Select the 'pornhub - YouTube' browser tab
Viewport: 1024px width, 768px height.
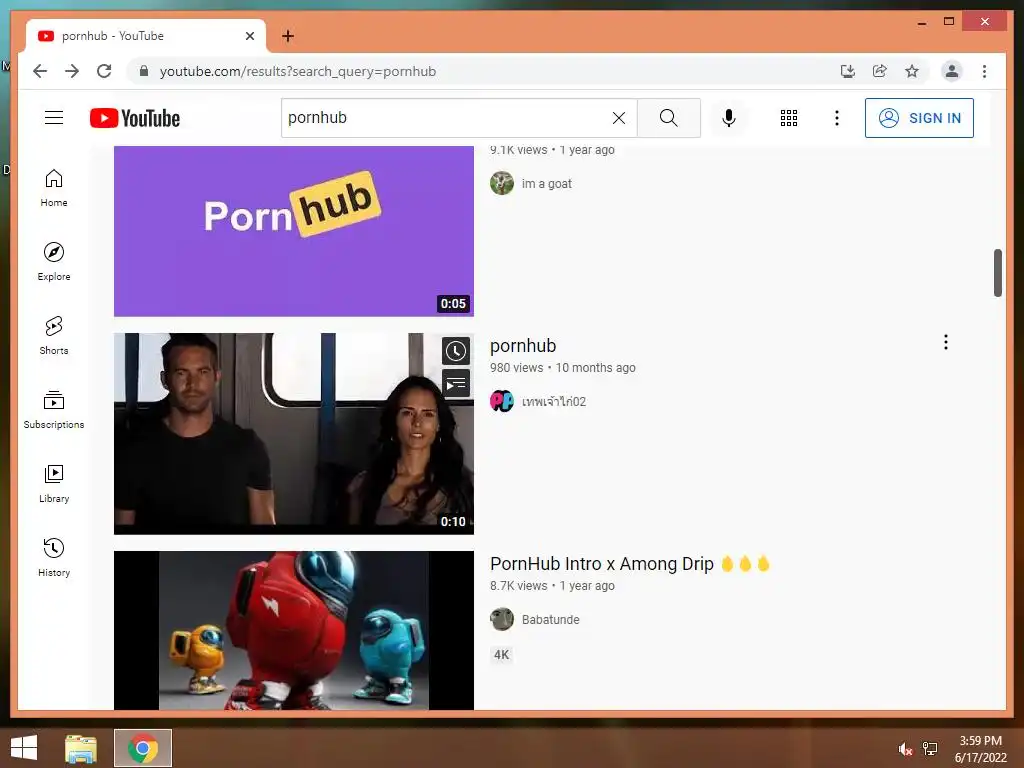146,36
